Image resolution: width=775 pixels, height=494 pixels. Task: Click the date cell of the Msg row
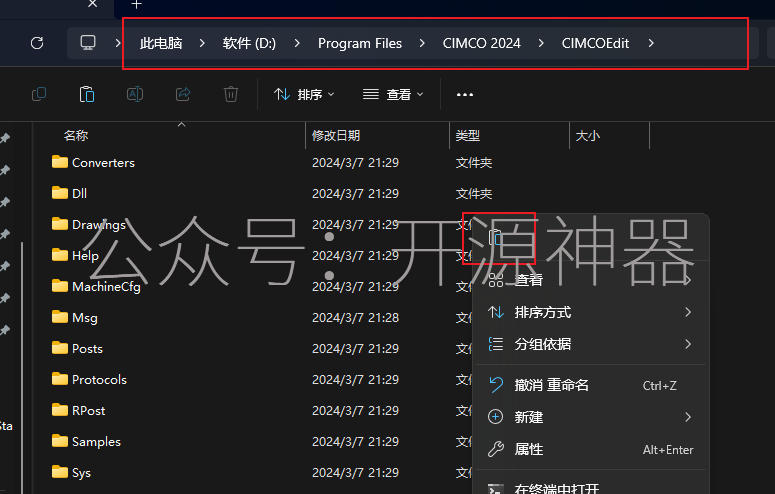[355, 317]
